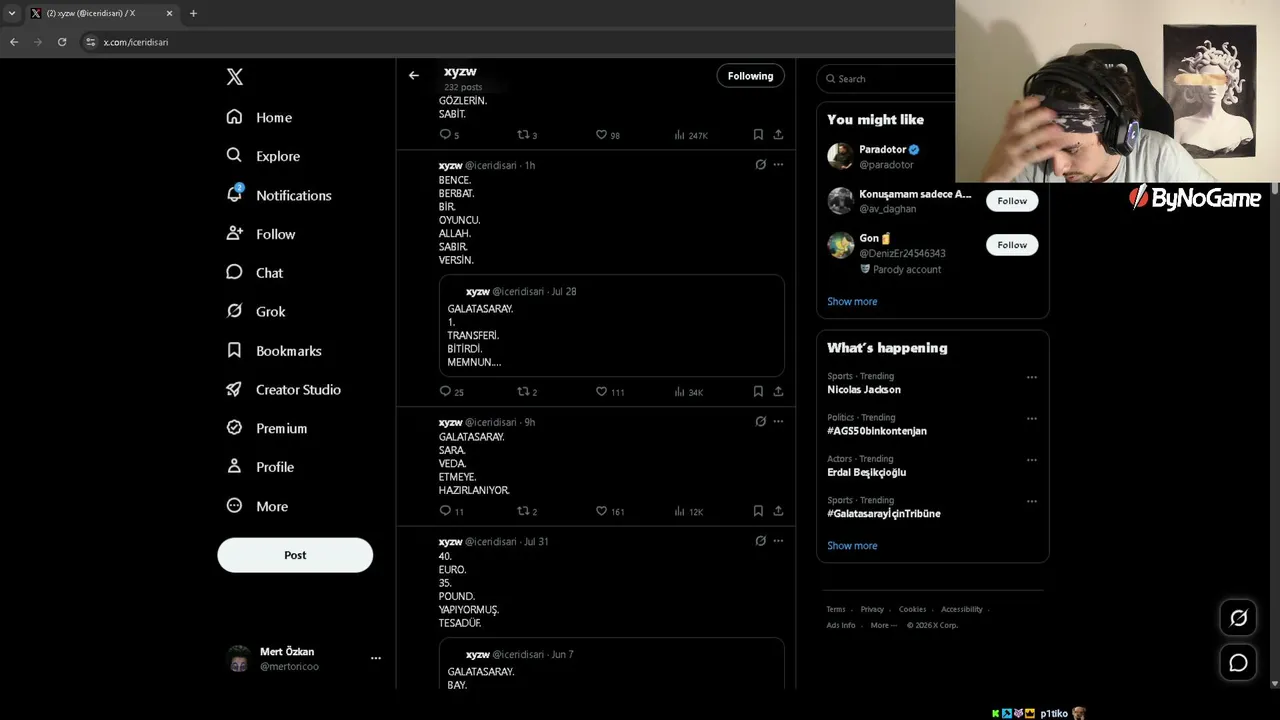
Task: Click Grok icon on 40. EURO. post
Action: click(760, 541)
